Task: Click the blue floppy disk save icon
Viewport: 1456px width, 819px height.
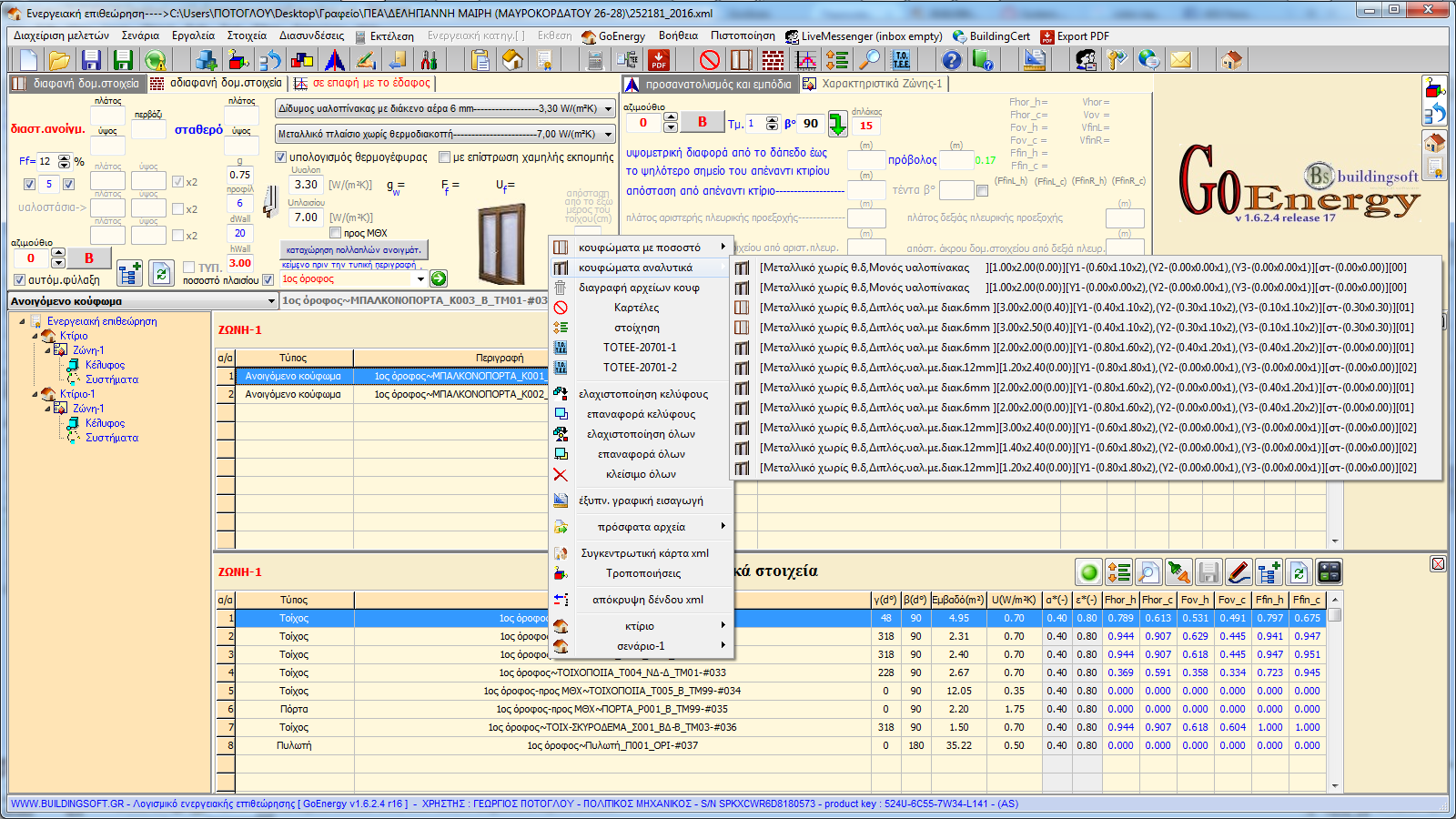Action: click(x=91, y=60)
